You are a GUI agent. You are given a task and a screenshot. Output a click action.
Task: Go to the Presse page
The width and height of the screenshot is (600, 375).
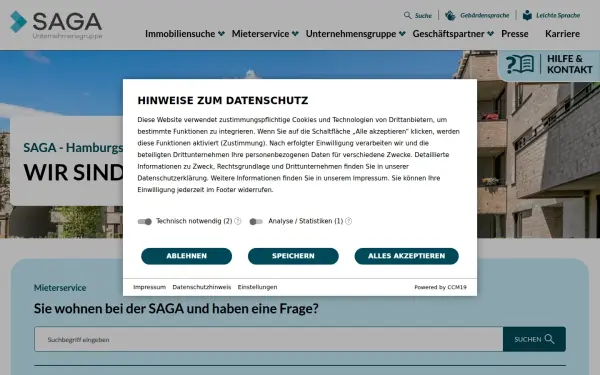pyautogui.click(x=515, y=34)
